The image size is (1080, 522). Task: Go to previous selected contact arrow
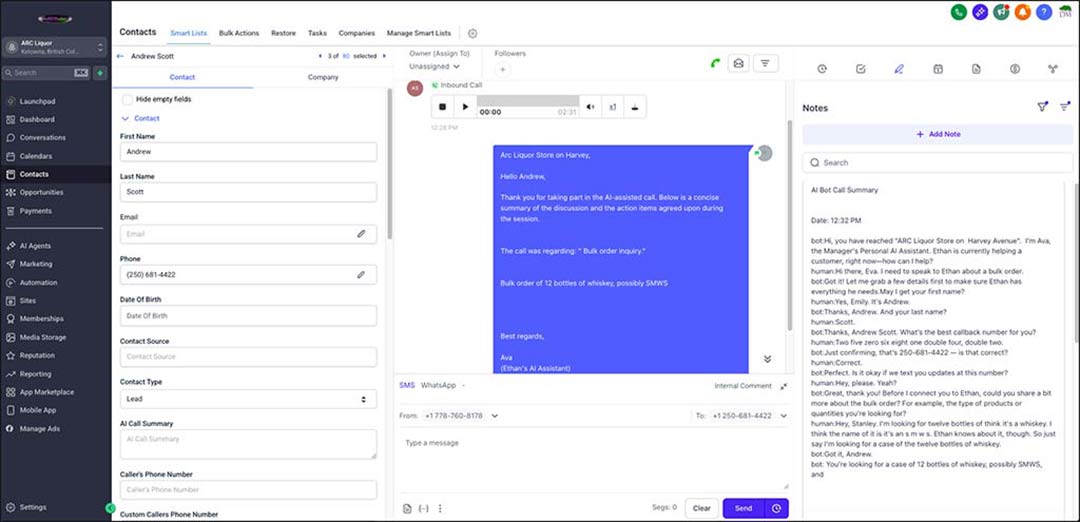click(x=320, y=56)
